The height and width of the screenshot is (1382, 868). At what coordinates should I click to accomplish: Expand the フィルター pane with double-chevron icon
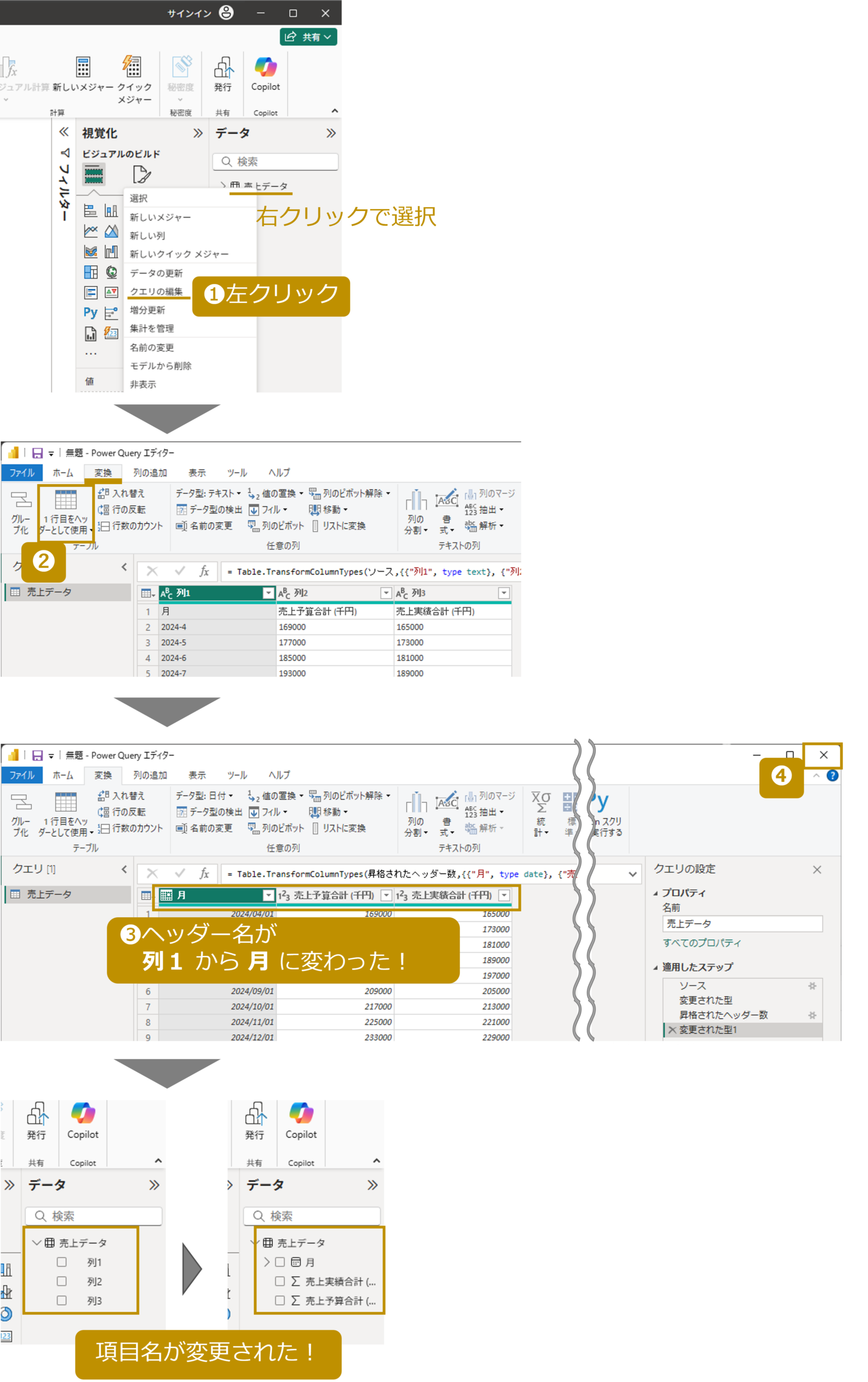tap(64, 132)
